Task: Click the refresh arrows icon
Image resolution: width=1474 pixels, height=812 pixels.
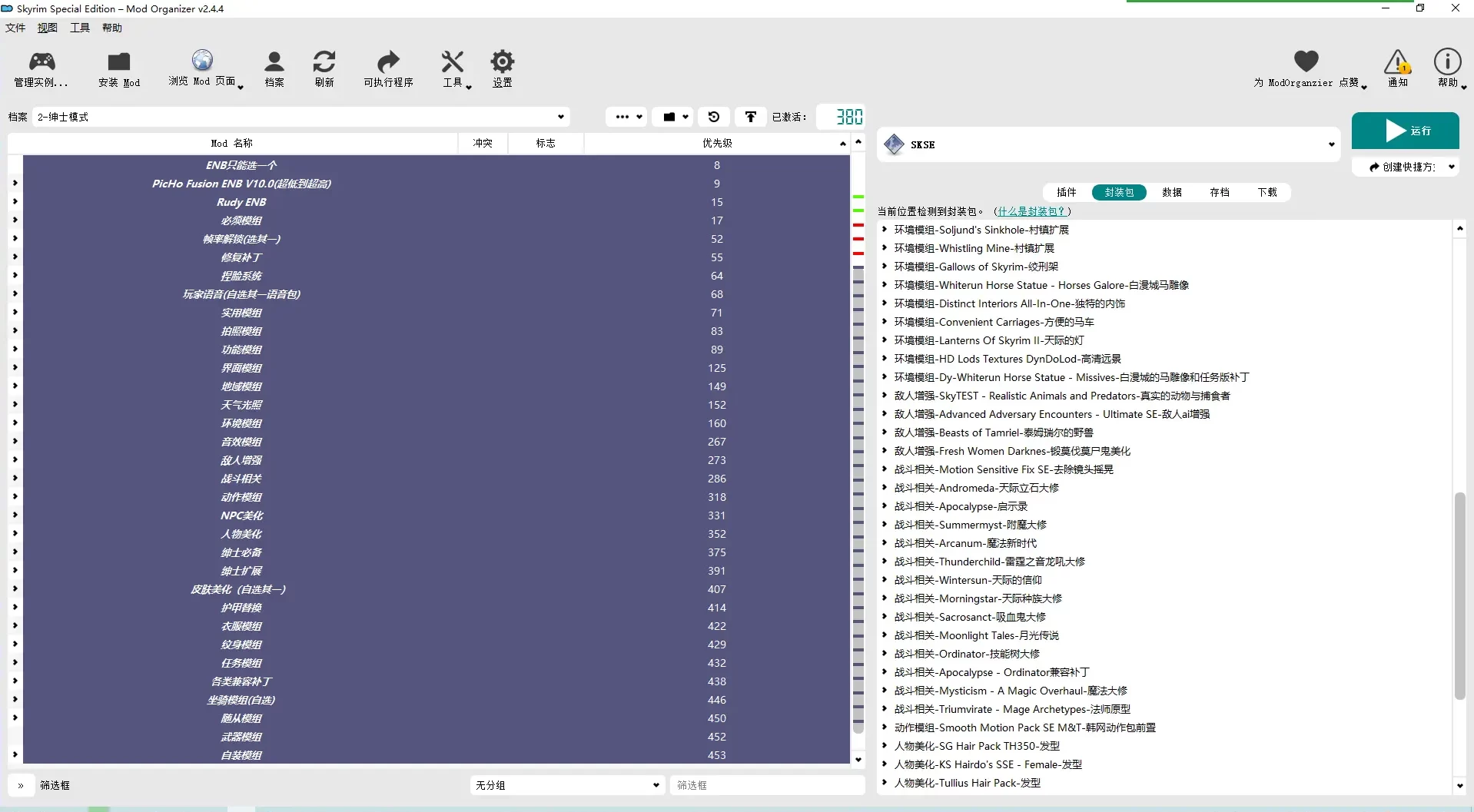Action: pyautogui.click(x=324, y=61)
